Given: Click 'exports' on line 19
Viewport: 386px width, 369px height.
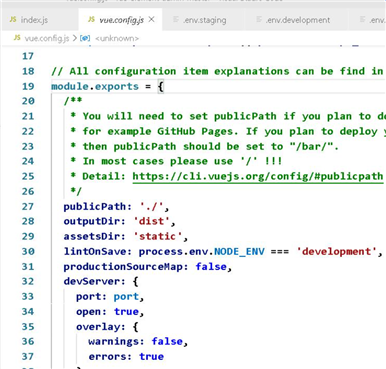Looking at the screenshot, I should point(117,86).
